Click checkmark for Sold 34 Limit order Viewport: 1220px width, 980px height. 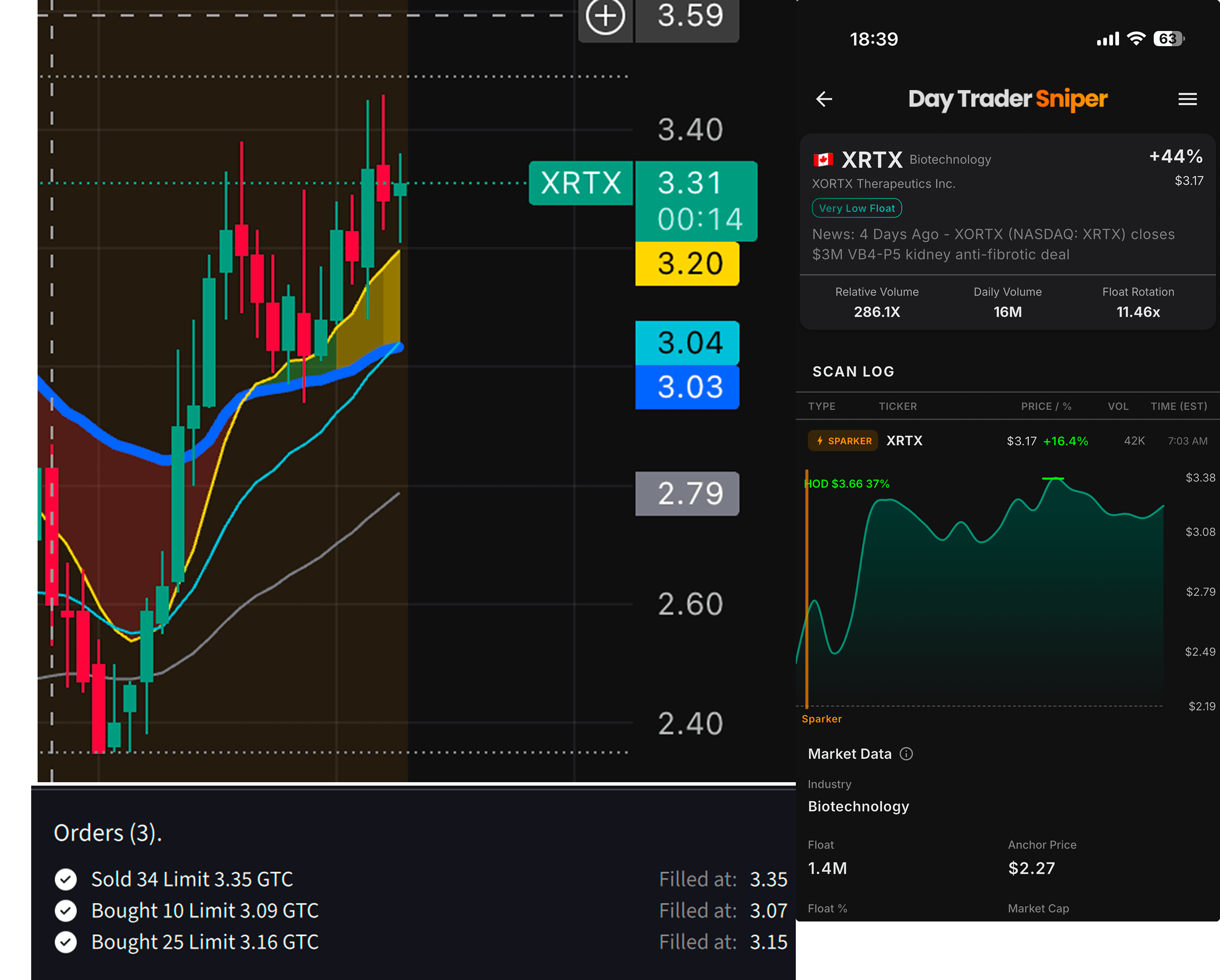66,879
